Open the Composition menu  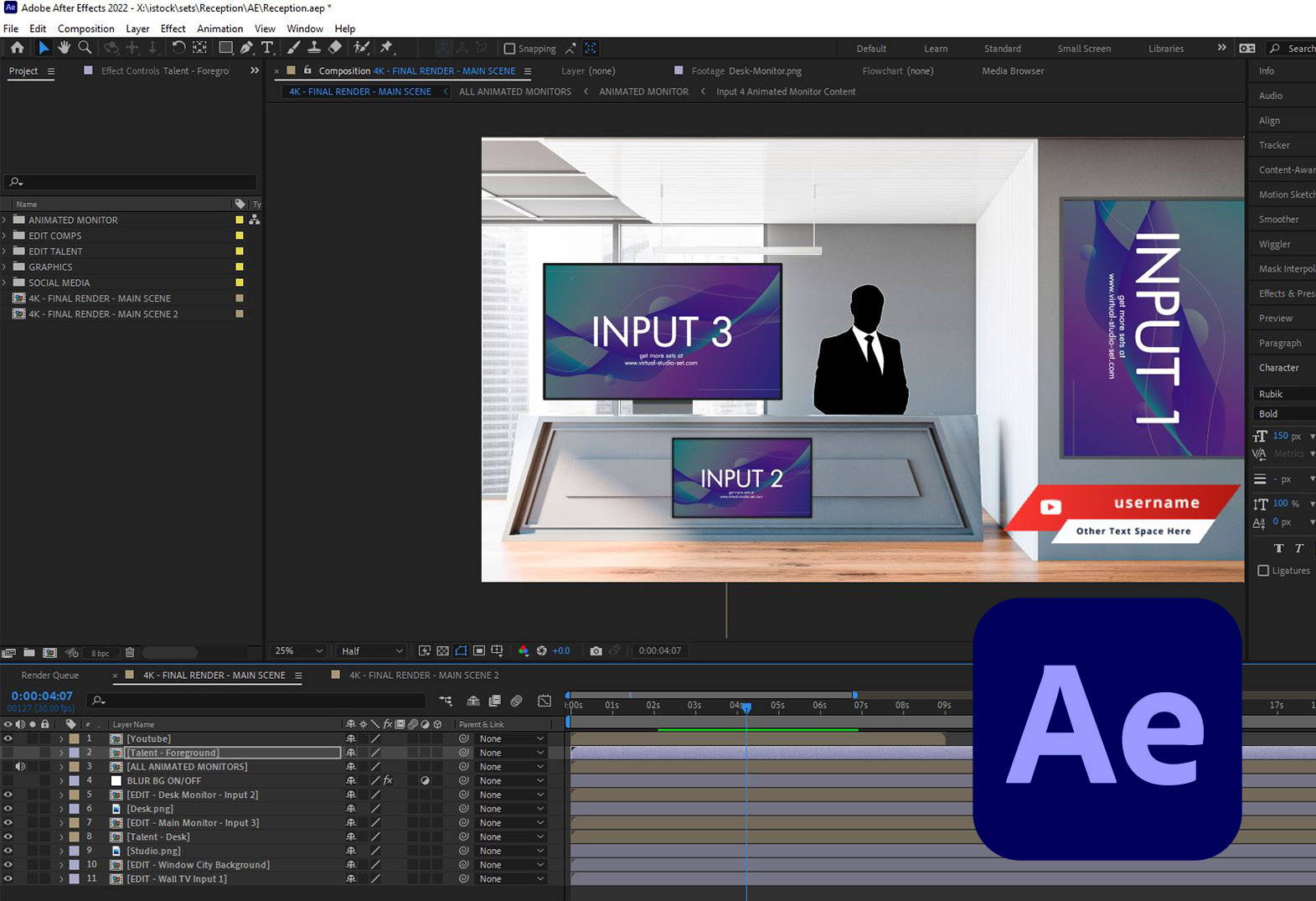point(85,28)
